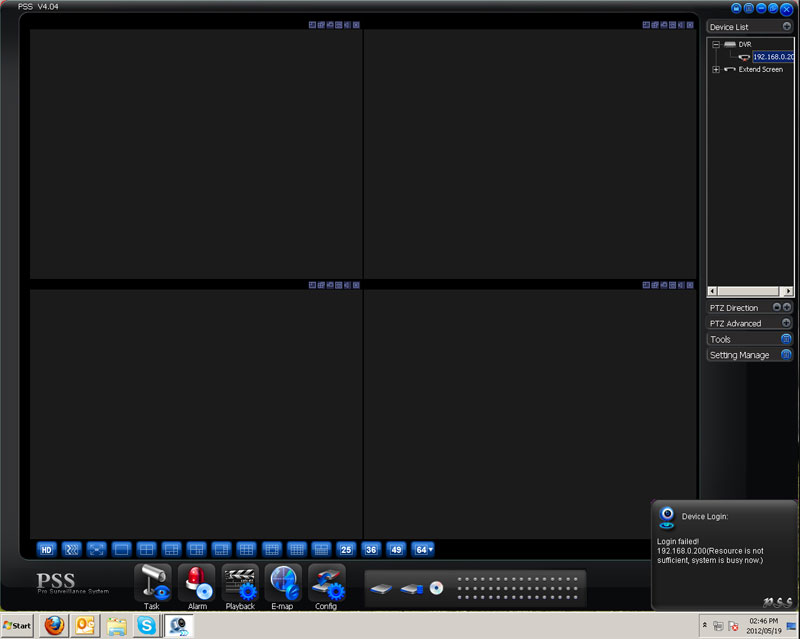Open the Config settings
The height and width of the screenshot is (639, 800).
coord(326,583)
